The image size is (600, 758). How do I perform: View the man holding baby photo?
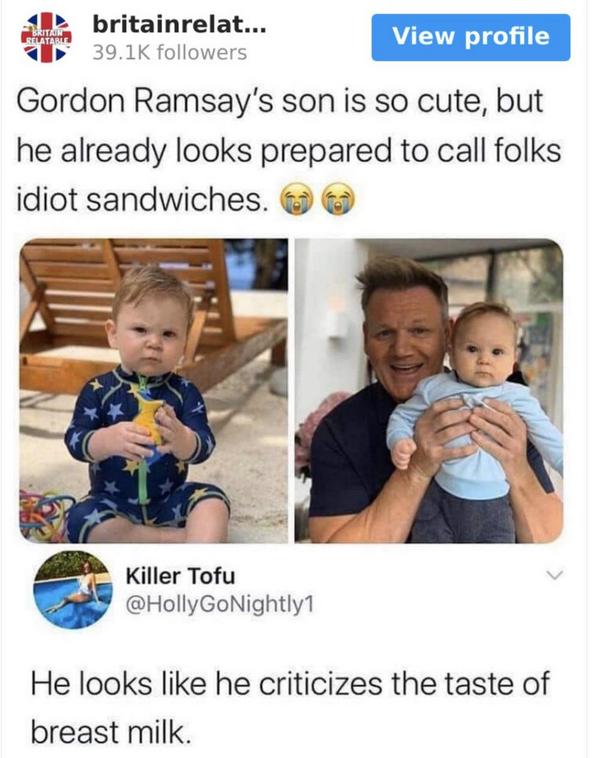(429, 391)
